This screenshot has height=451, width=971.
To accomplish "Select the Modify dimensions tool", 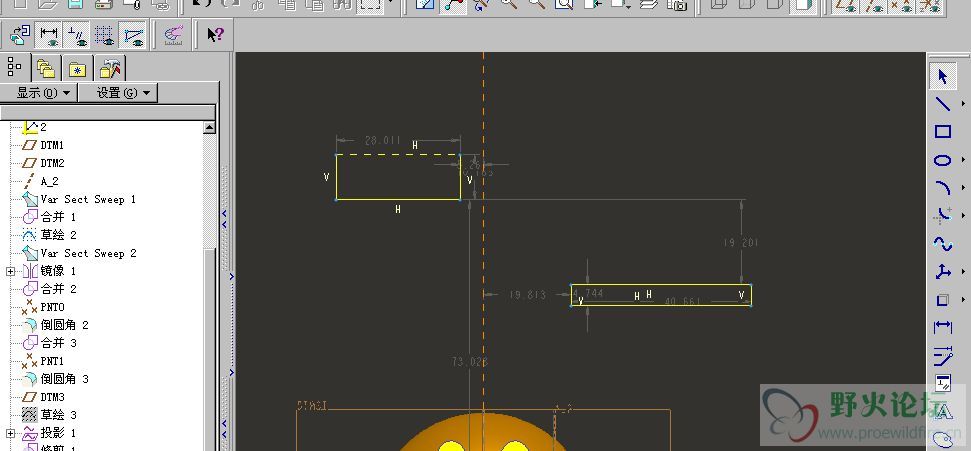I will click(x=943, y=356).
